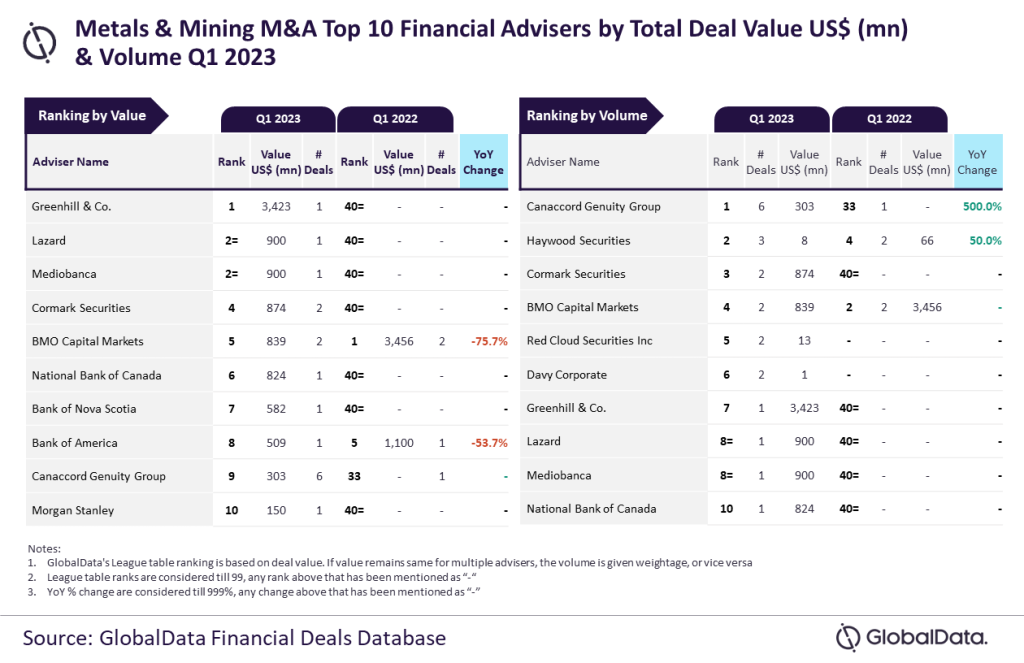This screenshot has width=1024, height=663.
Task: Click the chart title heading text
Action: (491, 43)
